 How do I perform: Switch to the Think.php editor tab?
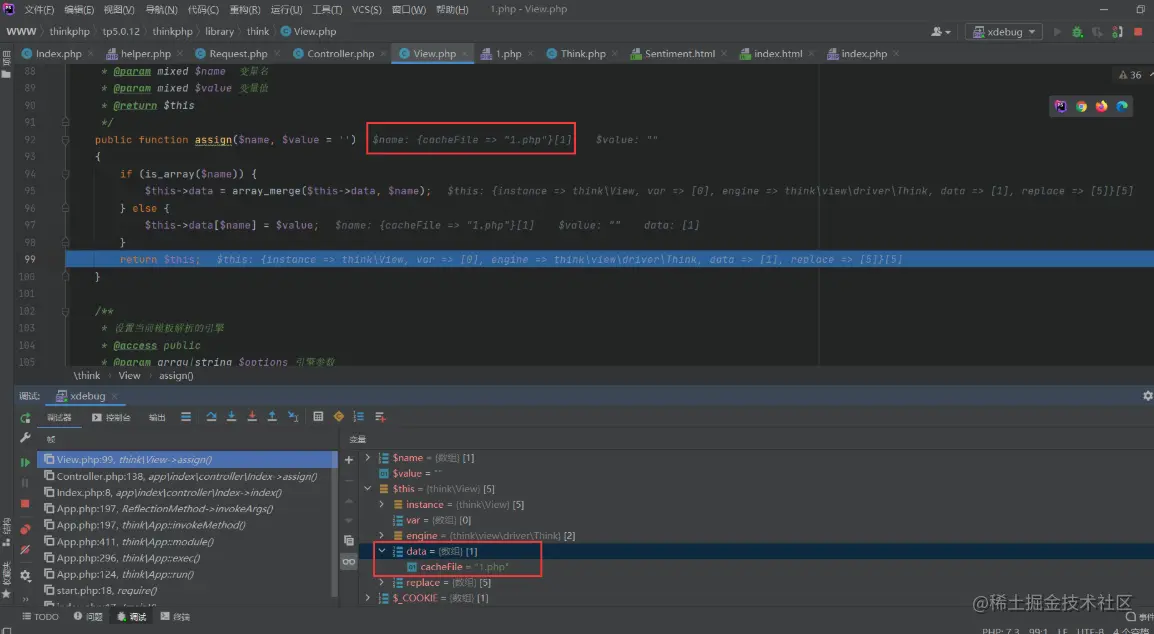(583, 54)
